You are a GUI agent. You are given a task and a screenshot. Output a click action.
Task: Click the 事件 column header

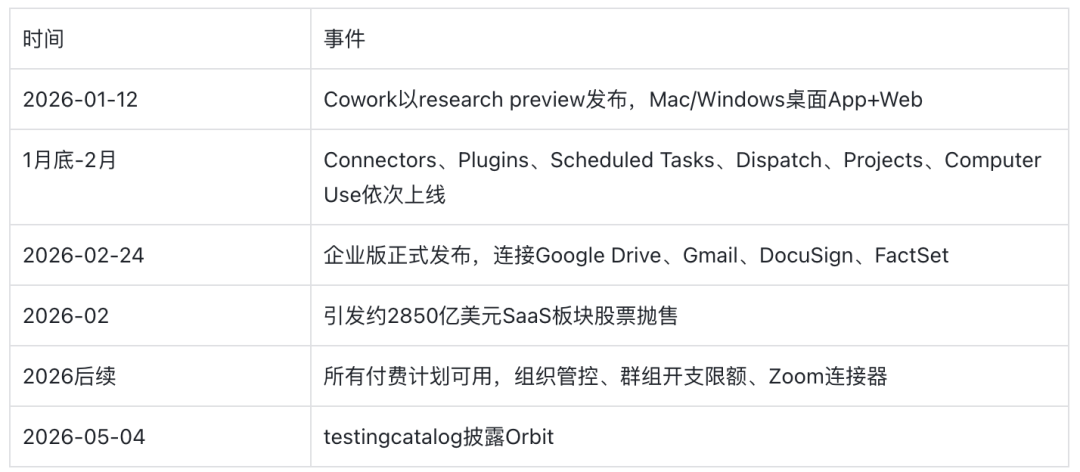(689, 39)
